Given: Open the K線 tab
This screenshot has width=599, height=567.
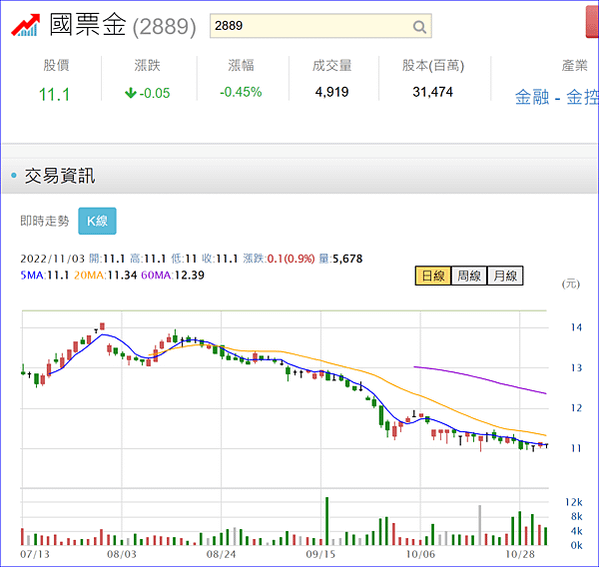Looking at the screenshot, I should (97, 221).
